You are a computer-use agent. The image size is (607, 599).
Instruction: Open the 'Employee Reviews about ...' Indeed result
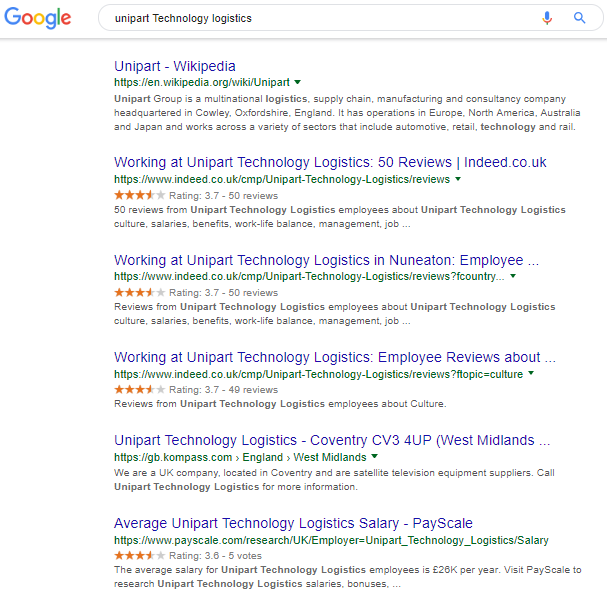[x=335, y=357]
